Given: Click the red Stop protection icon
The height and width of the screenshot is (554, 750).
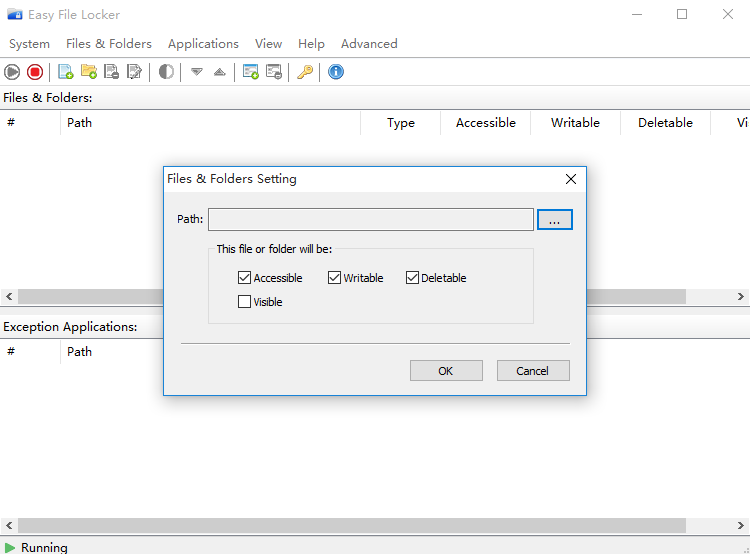Looking at the screenshot, I should [x=35, y=72].
